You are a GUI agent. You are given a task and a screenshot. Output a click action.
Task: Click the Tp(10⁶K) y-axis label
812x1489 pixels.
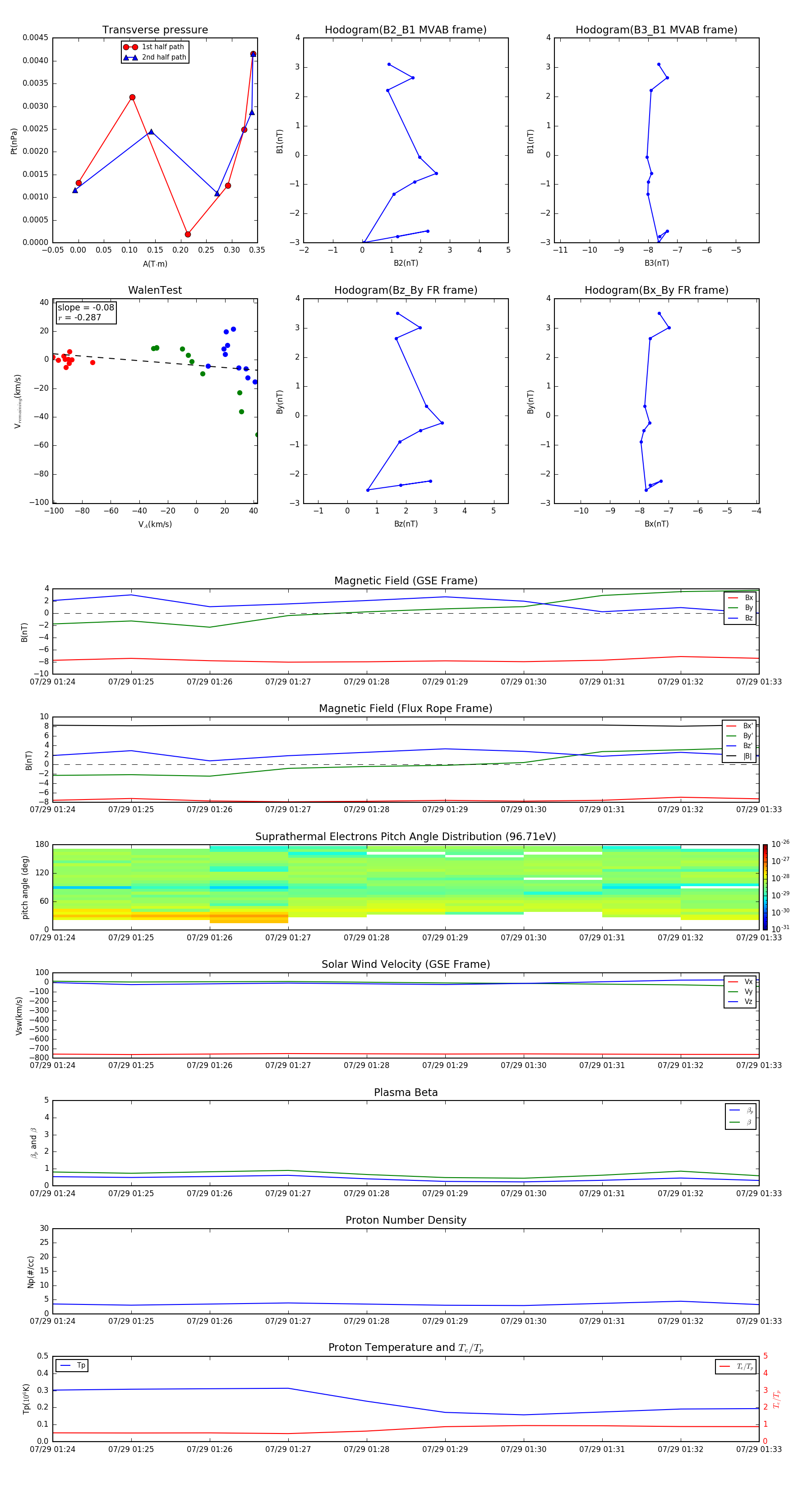(x=26, y=1399)
